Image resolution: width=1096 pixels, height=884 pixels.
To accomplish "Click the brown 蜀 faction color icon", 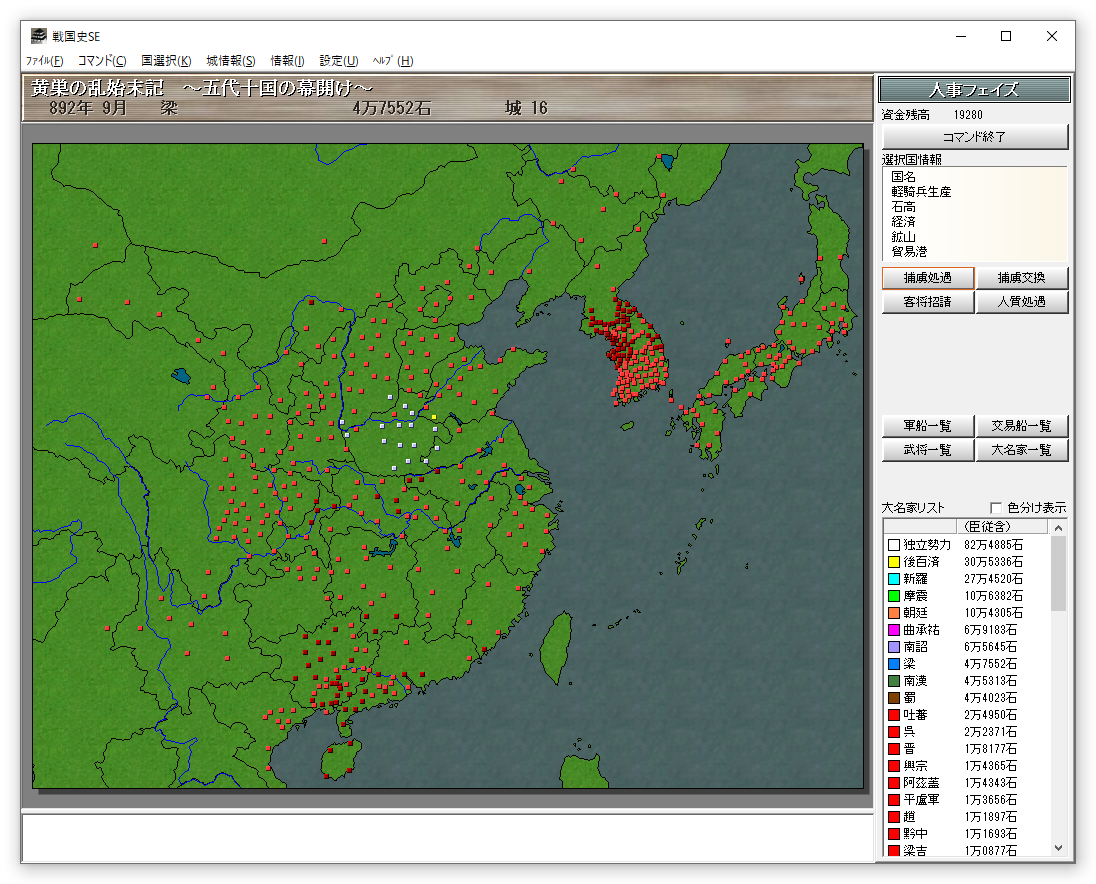I will point(893,698).
